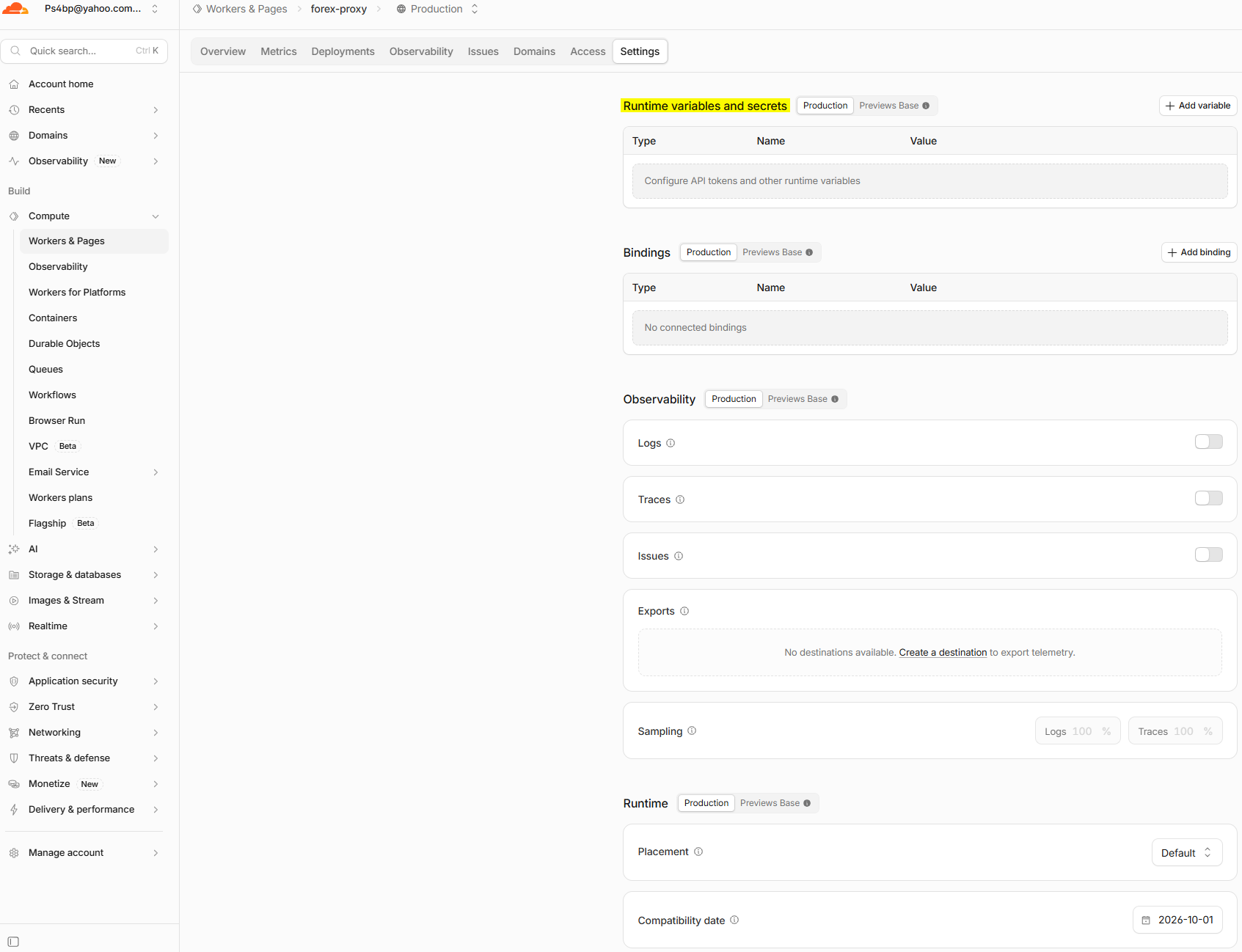Click the Application security shield icon

[x=14, y=681]
